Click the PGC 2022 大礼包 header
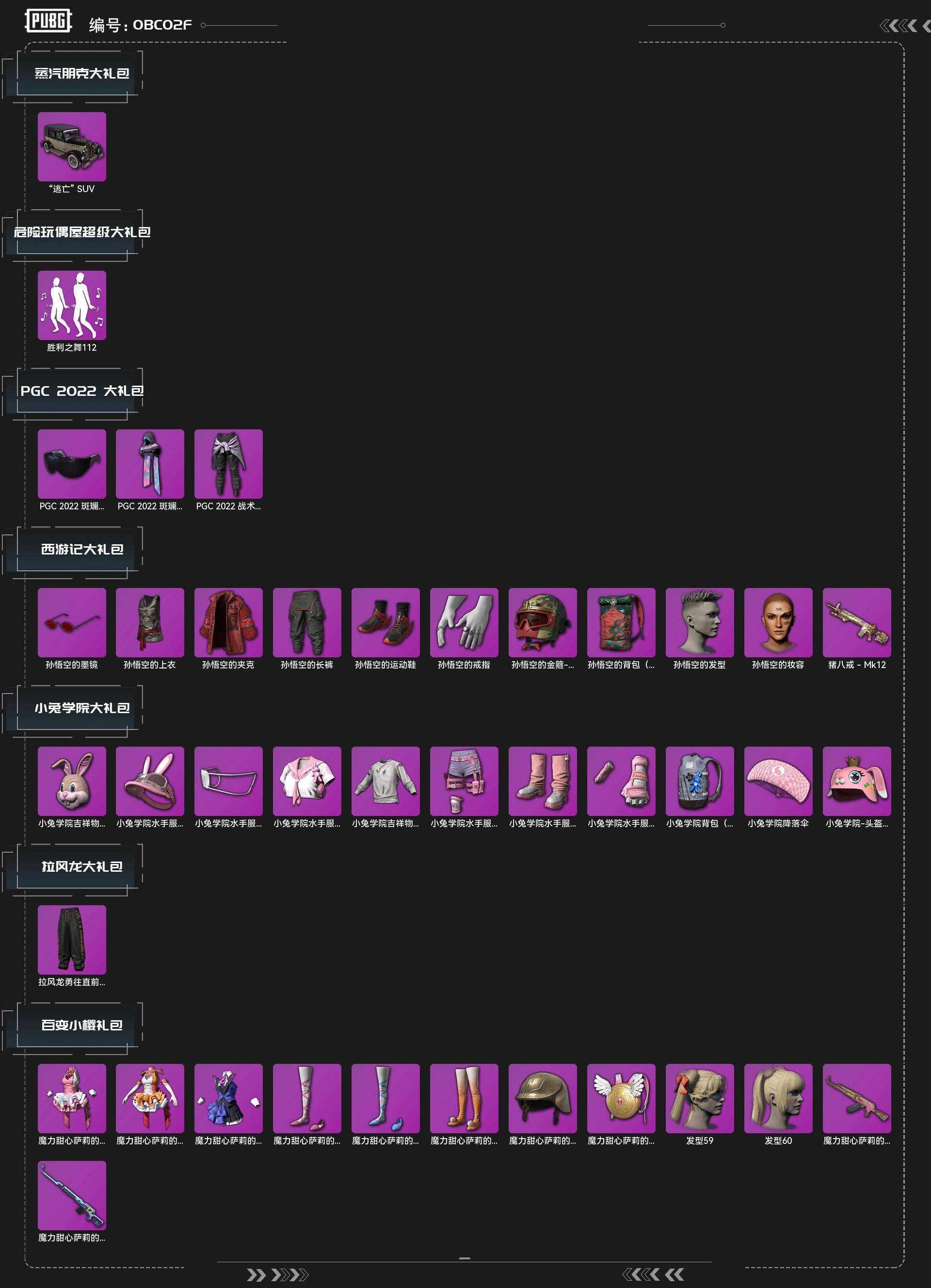 click(82, 391)
